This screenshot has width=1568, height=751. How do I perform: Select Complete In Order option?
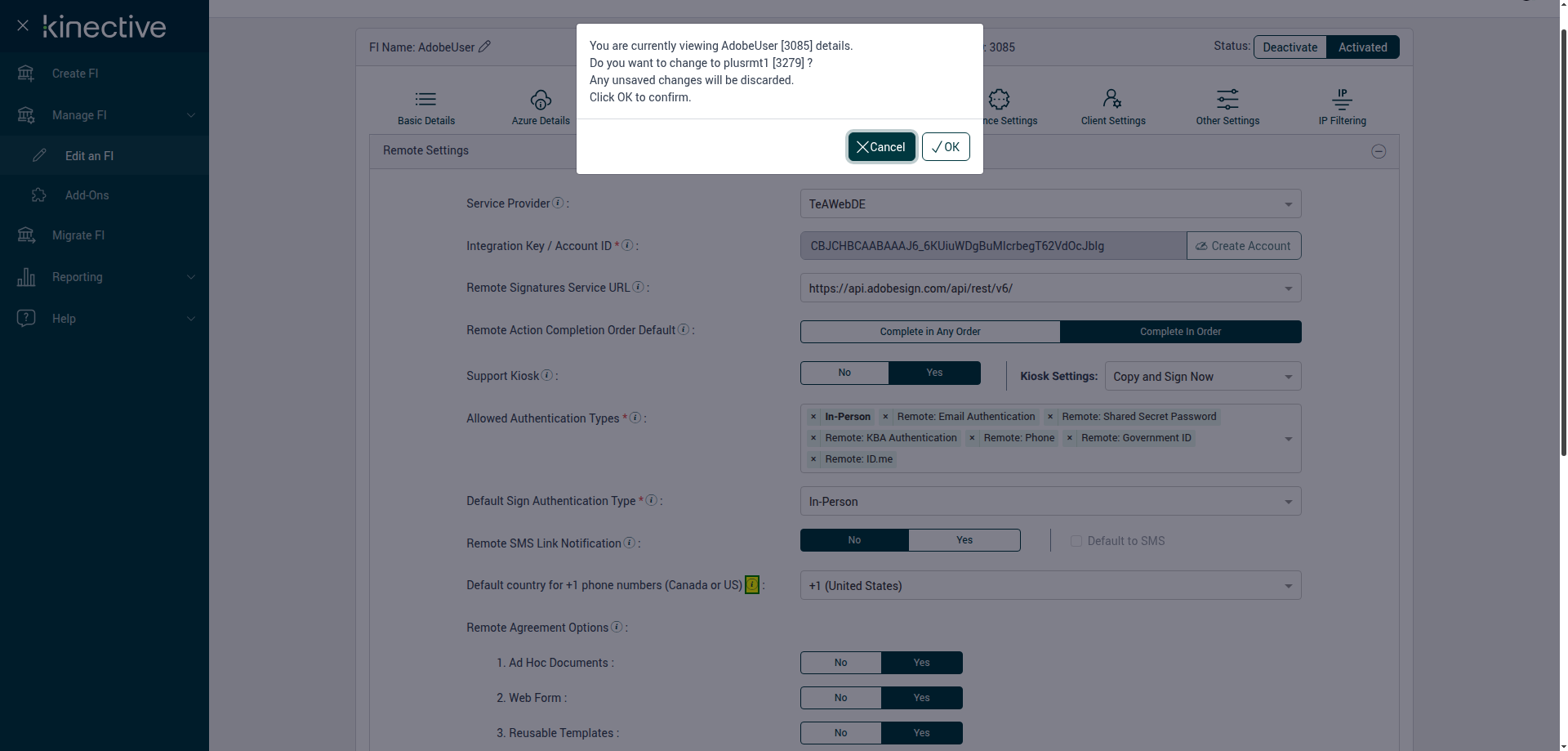click(x=1180, y=332)
